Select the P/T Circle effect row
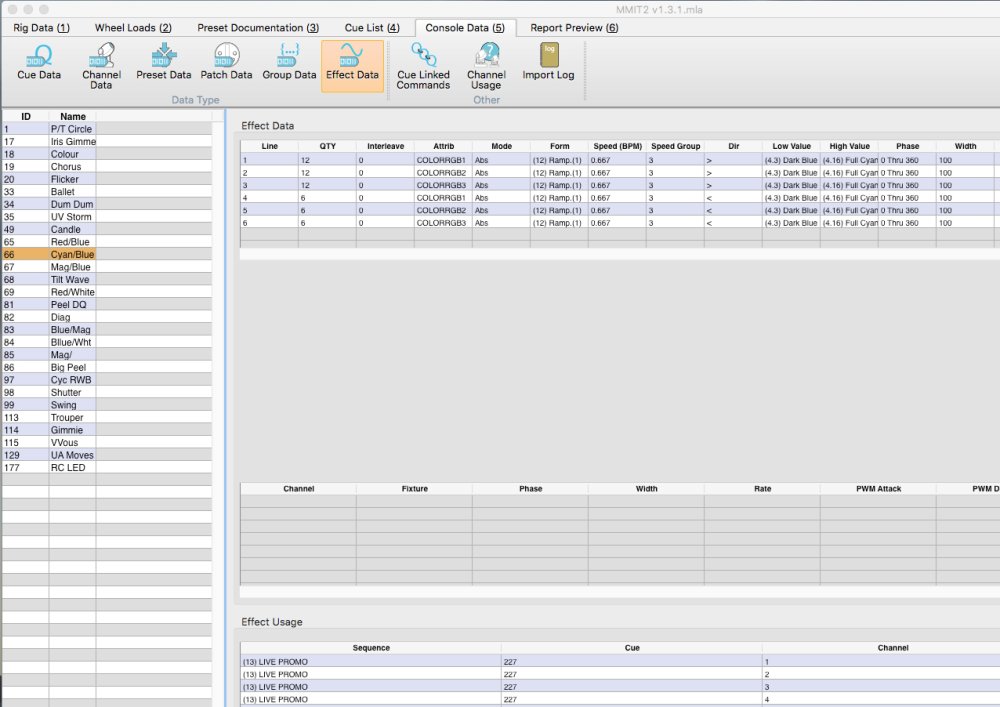1000x707 pixels. point(71,129)
